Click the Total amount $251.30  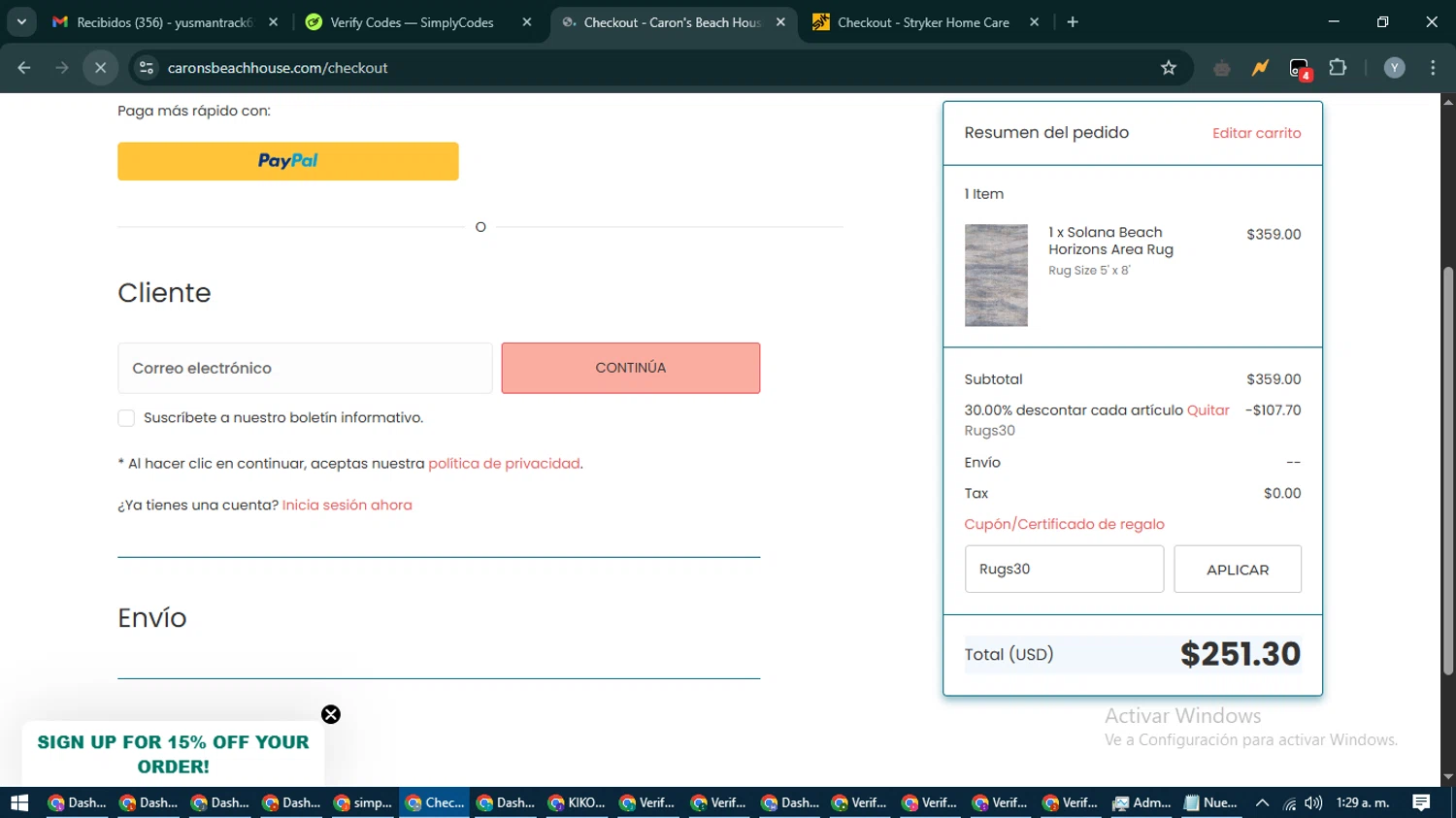click(1241, 654)
